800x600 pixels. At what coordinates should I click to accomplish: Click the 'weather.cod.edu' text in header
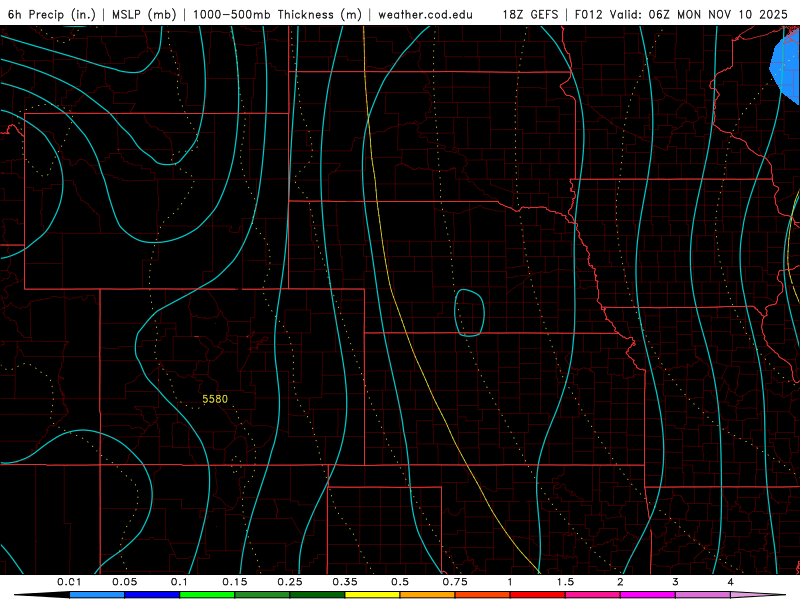[426, 14]
